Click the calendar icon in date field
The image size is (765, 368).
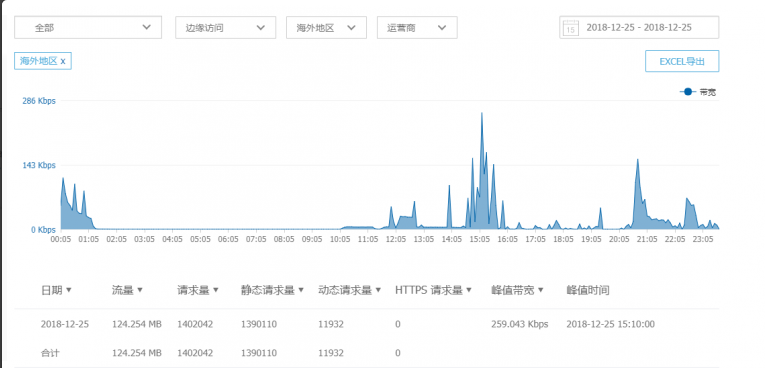coord(571,28)
